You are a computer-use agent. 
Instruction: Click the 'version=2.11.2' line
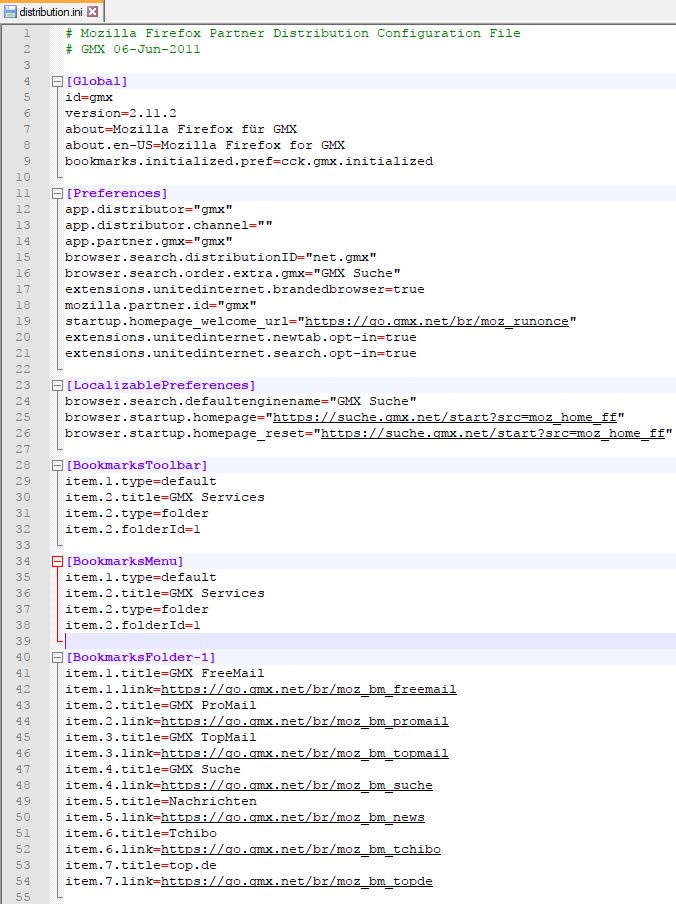[120, 114]
